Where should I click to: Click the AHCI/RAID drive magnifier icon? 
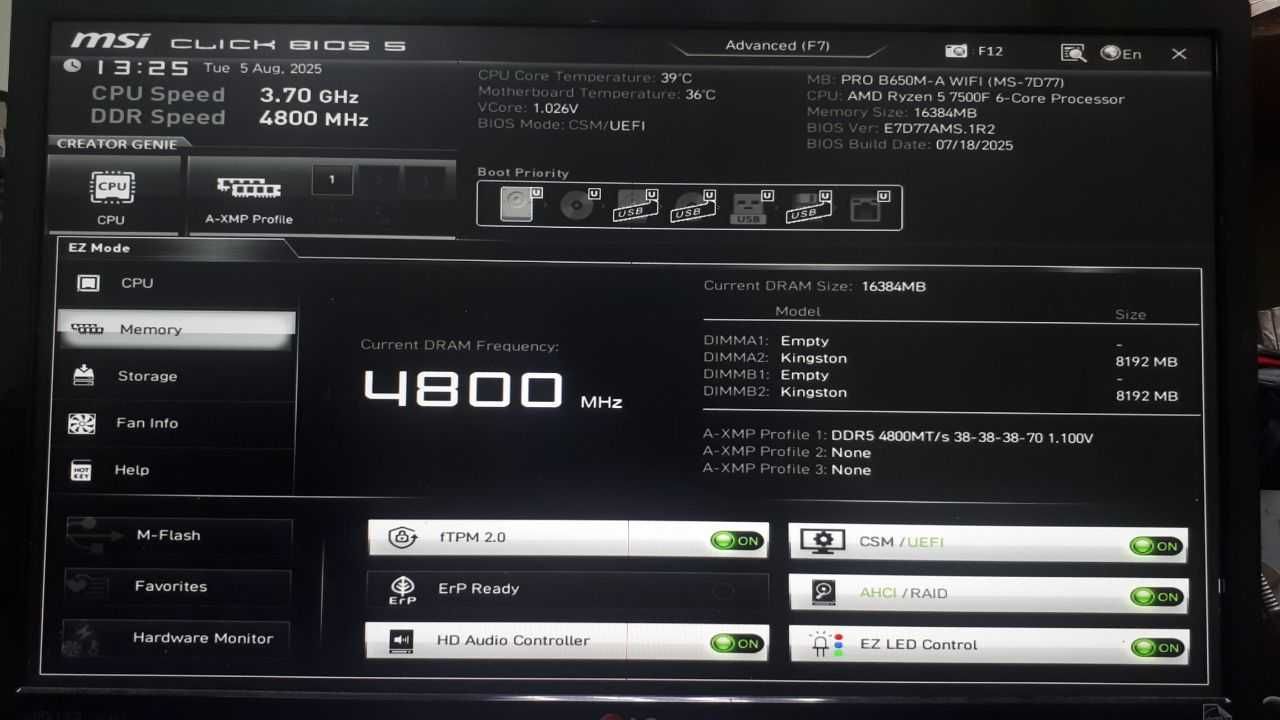click(x=823, y=593)
